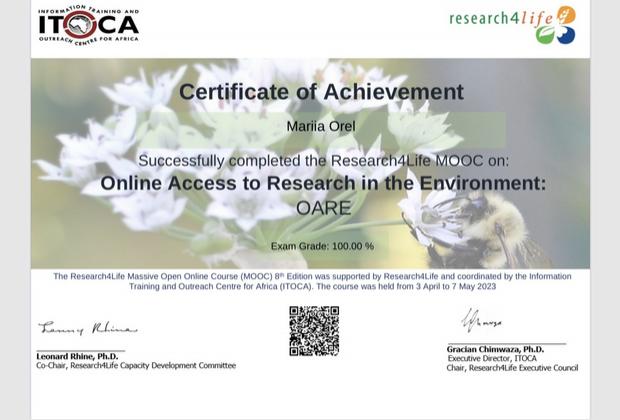
Task: Click the printed name Leonard Rhine, Ph.D.
Action: (77, 356)
